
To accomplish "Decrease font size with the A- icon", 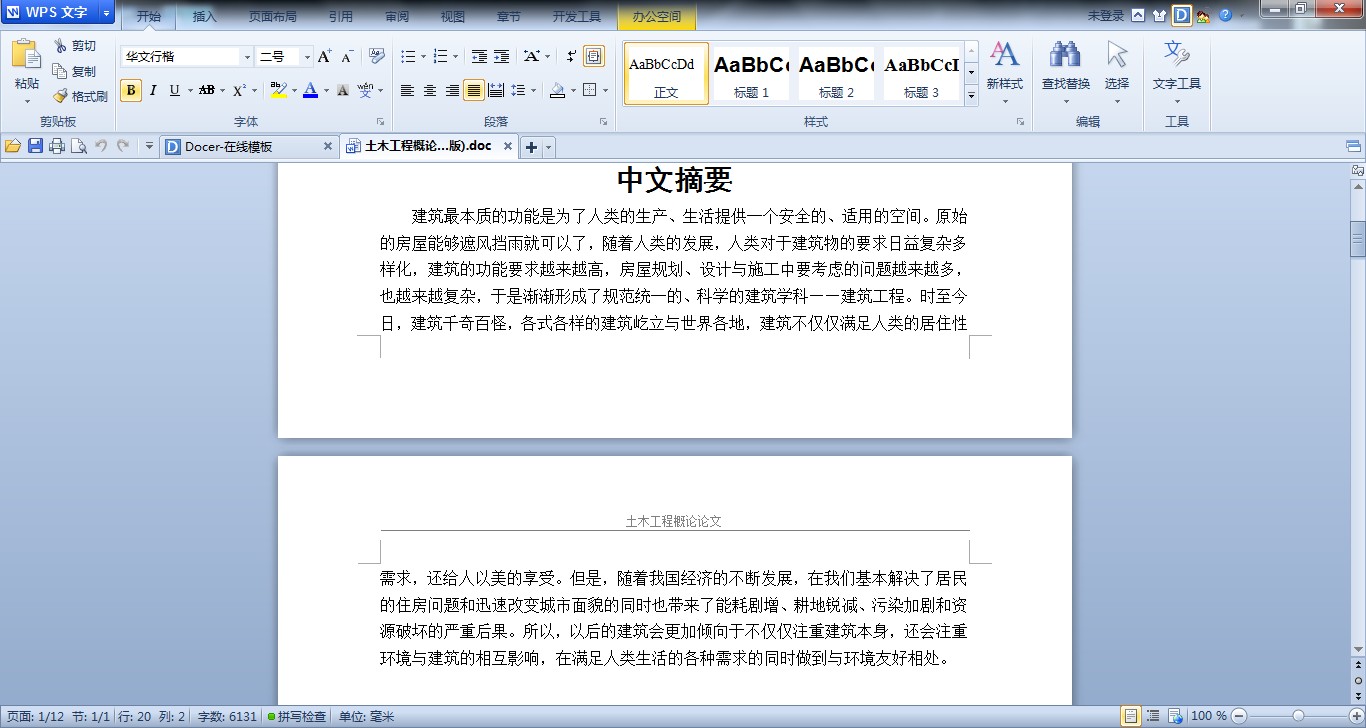I will (x=347, y=57).
